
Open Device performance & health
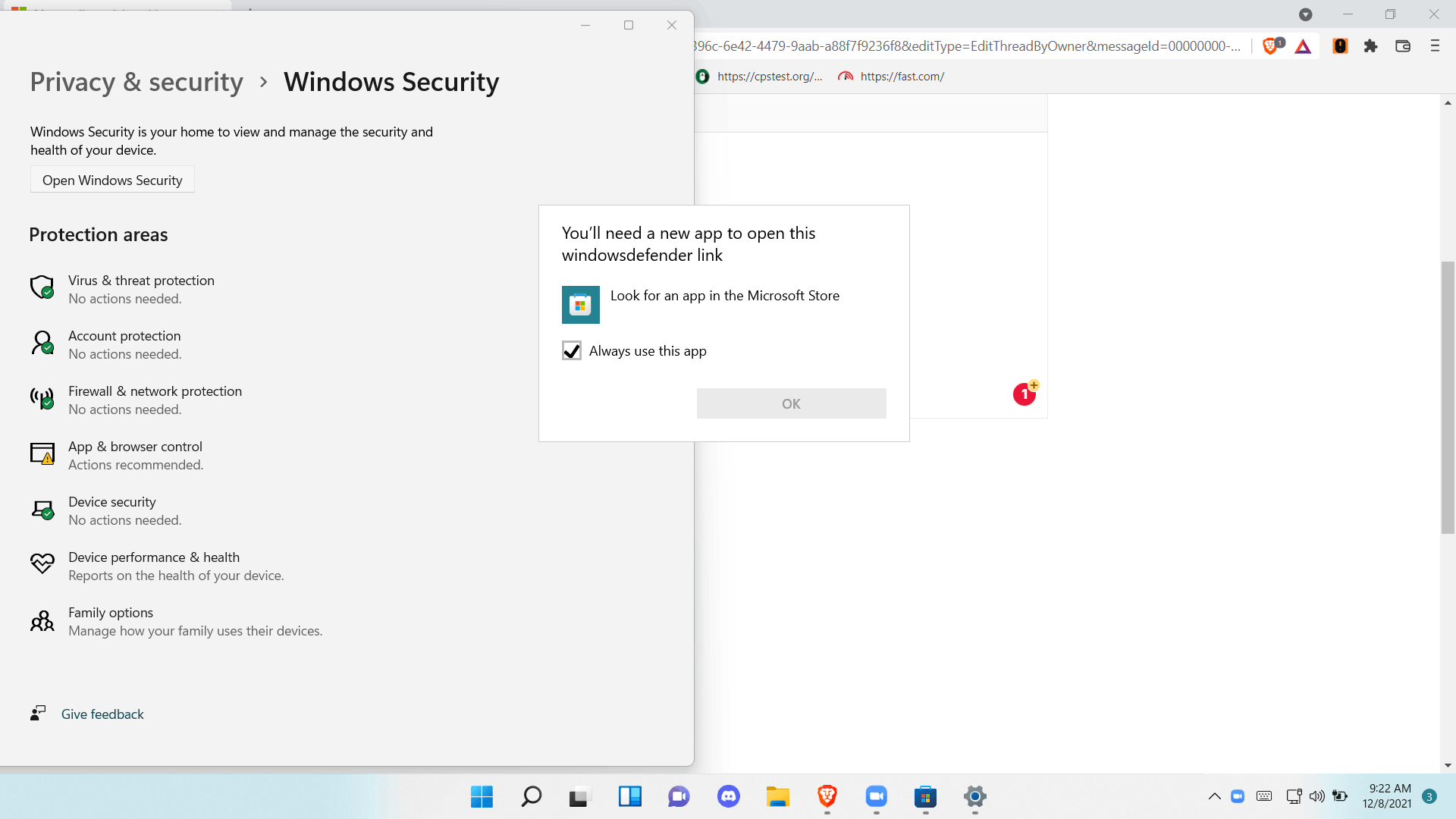157,566
